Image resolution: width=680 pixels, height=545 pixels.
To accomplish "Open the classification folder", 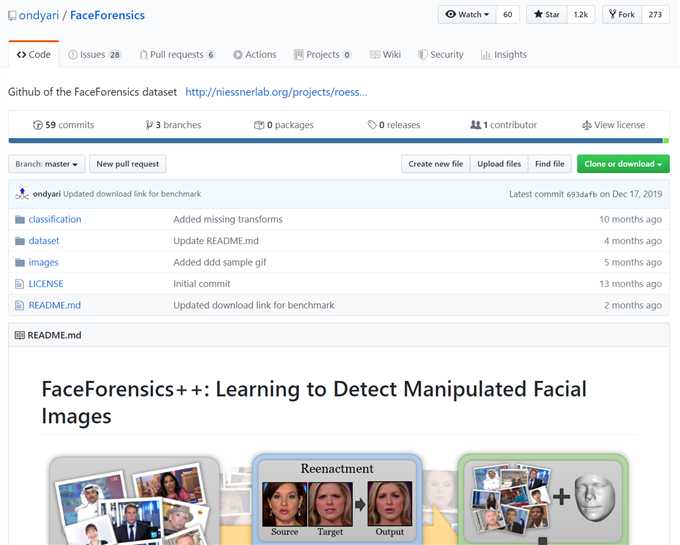I will (x=55, y=219).
